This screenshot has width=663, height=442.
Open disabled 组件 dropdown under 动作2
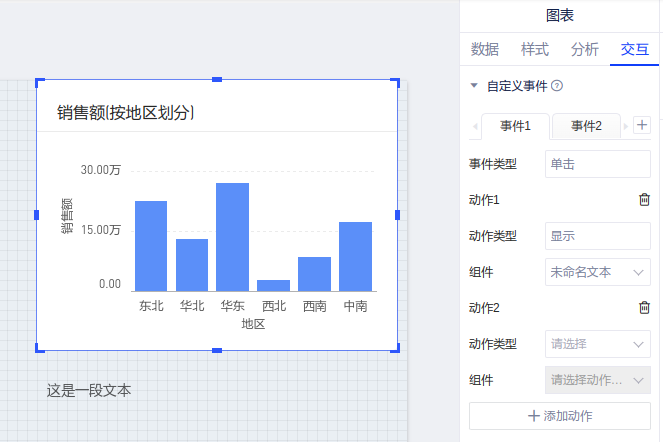[x=597, y=380]
